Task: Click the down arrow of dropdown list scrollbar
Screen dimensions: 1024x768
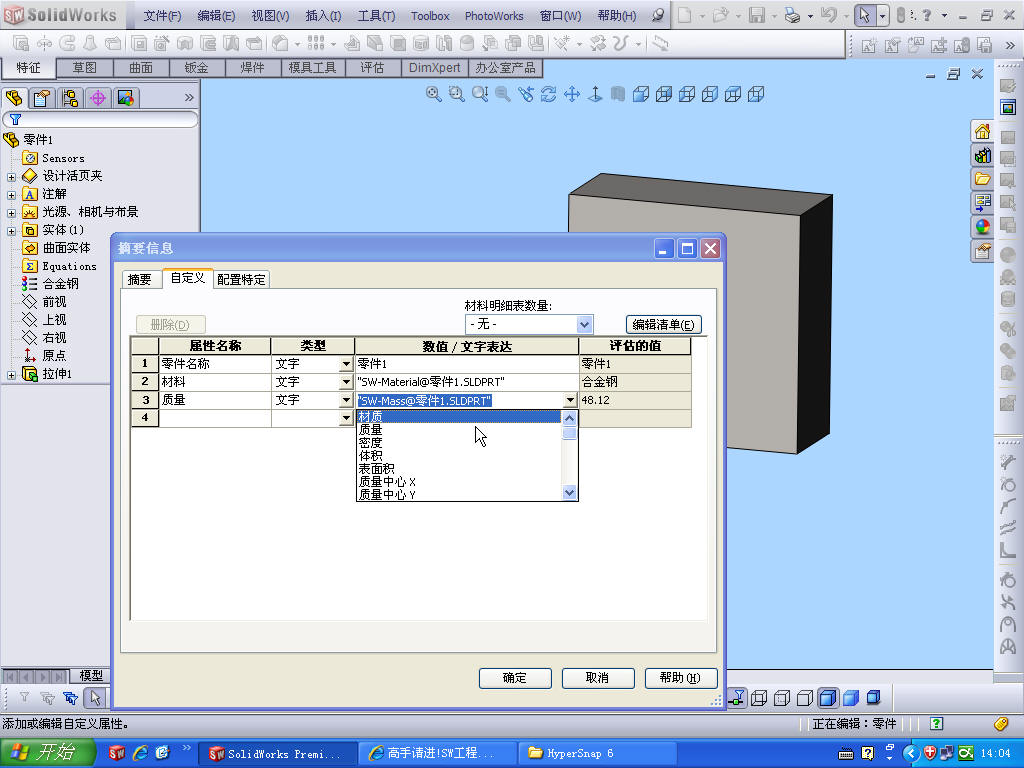Action: click(569, 493)
